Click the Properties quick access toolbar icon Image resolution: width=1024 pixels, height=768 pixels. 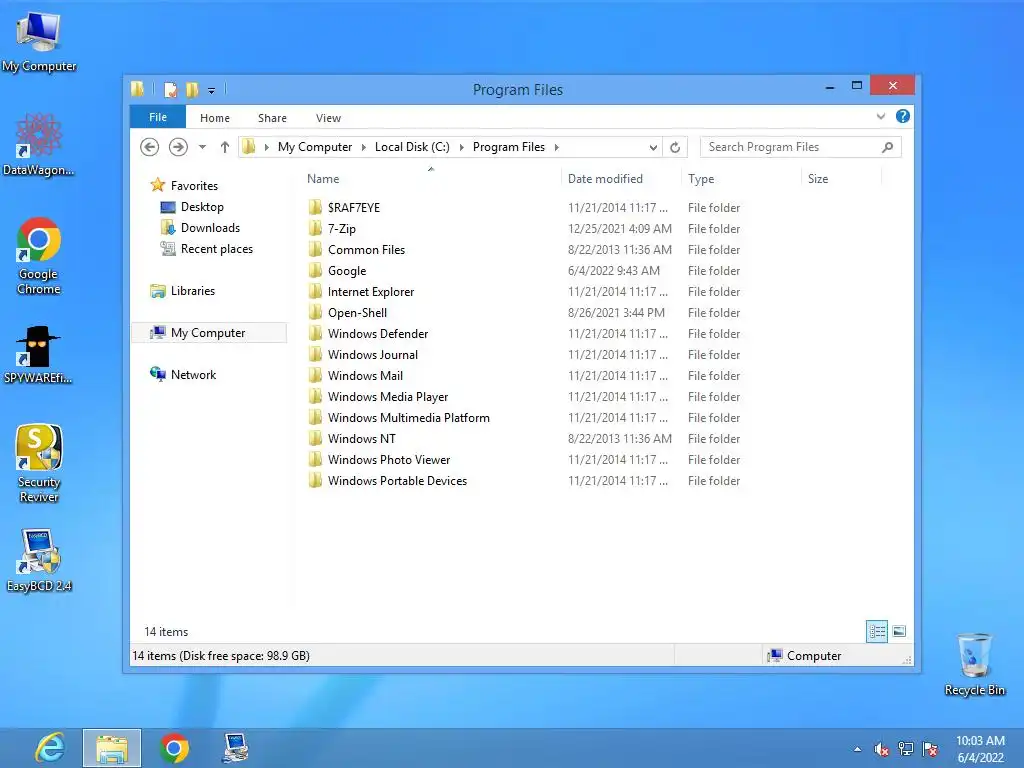pyautogui.click(x=170, y=89)
